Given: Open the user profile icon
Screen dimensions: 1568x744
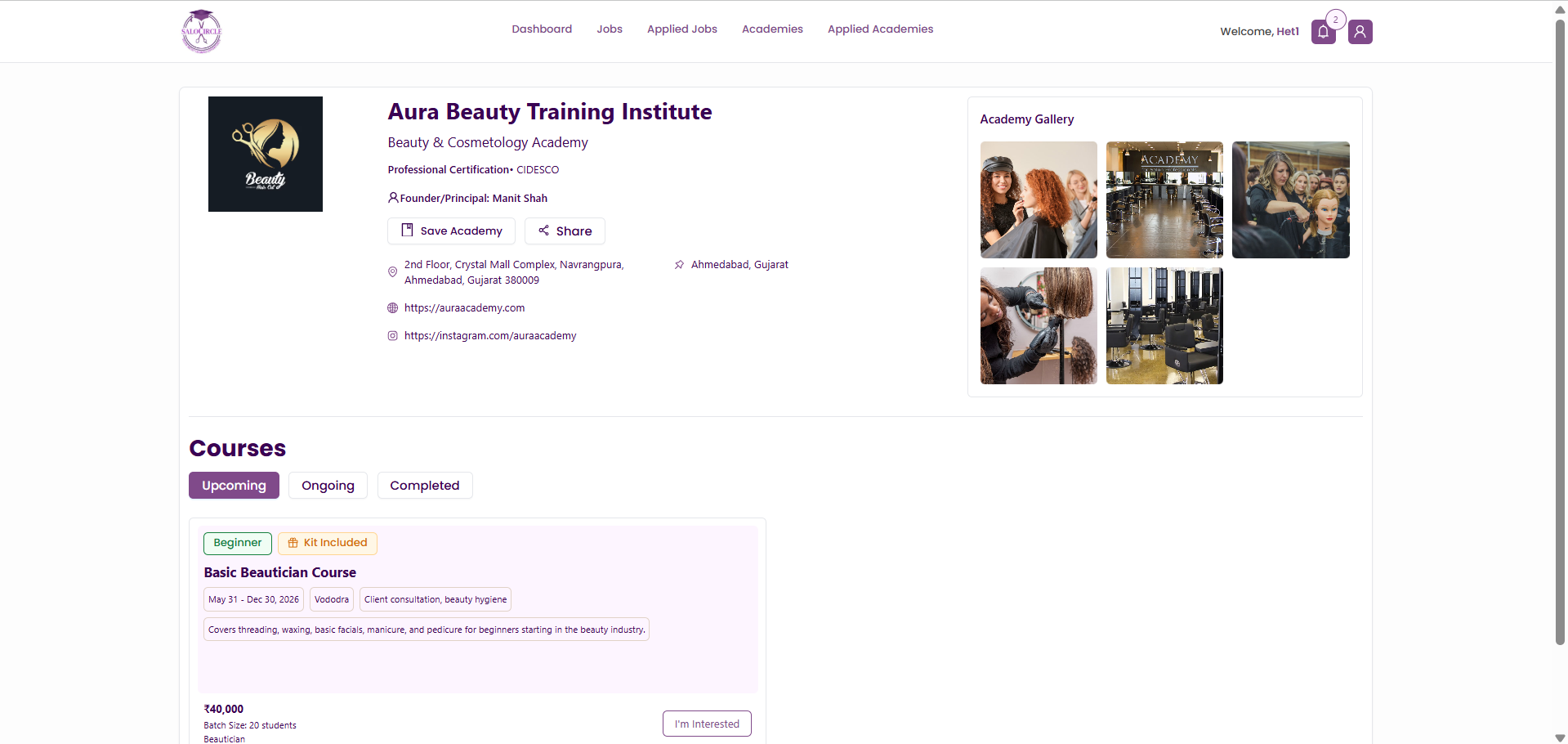Looking at the screenshot, I should click(1360, 32).
